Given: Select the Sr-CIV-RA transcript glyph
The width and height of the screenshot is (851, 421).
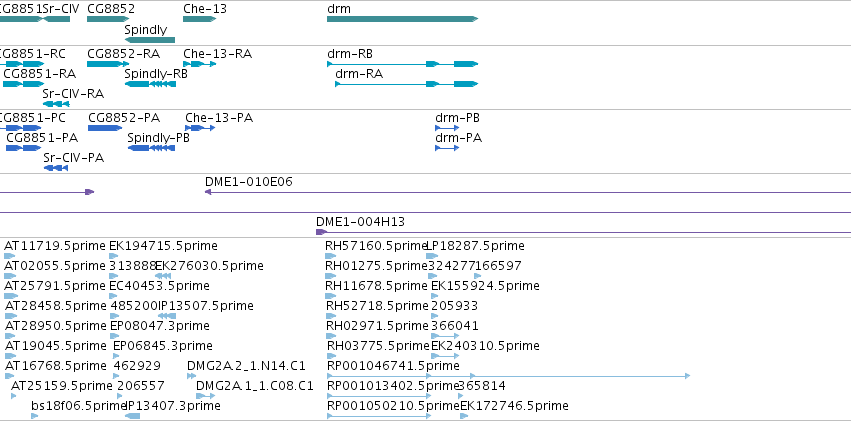Looking at the screenshot, I should (56, 104).
